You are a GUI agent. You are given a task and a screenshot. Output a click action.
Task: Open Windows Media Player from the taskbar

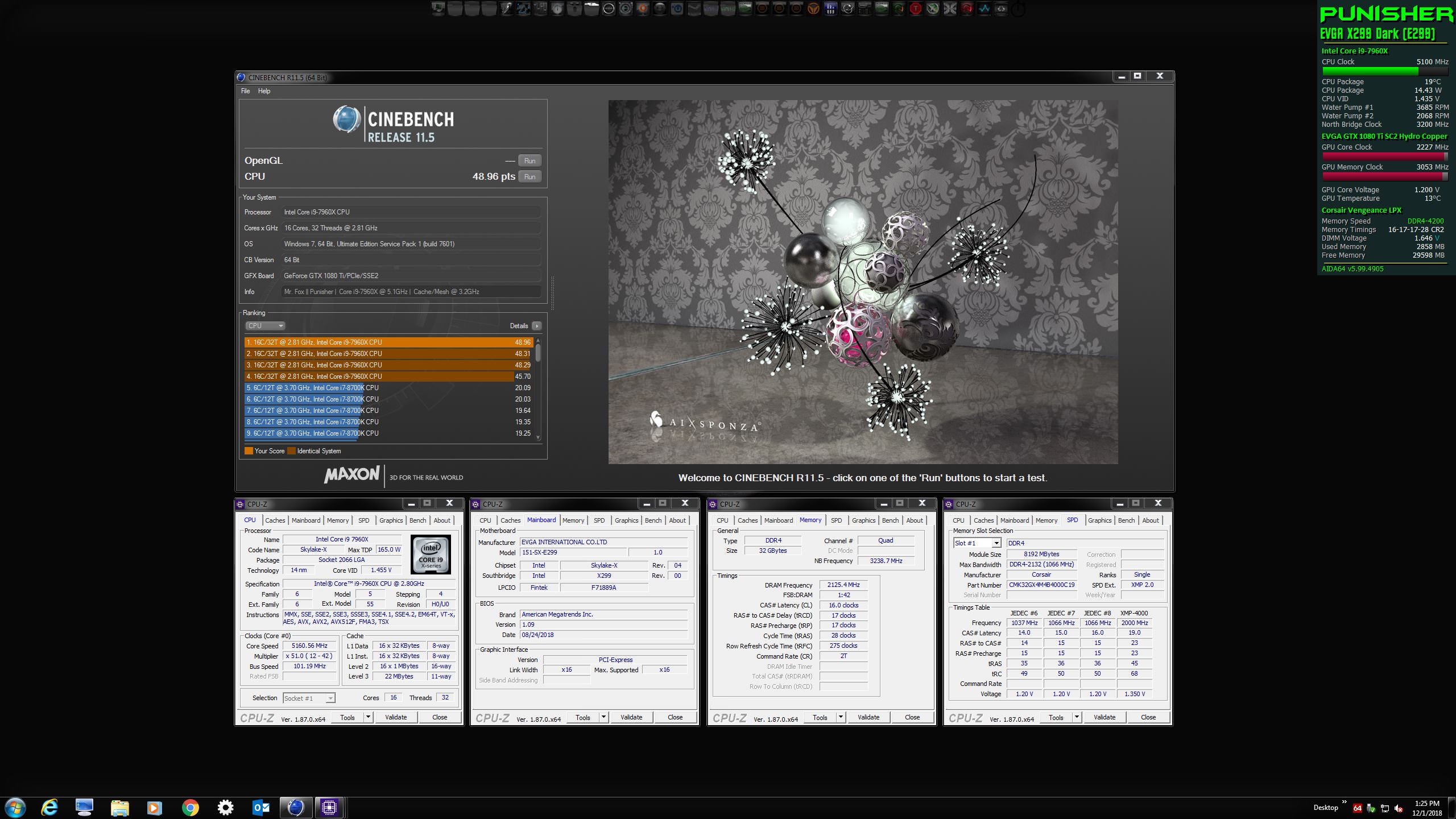pos(154,807)
